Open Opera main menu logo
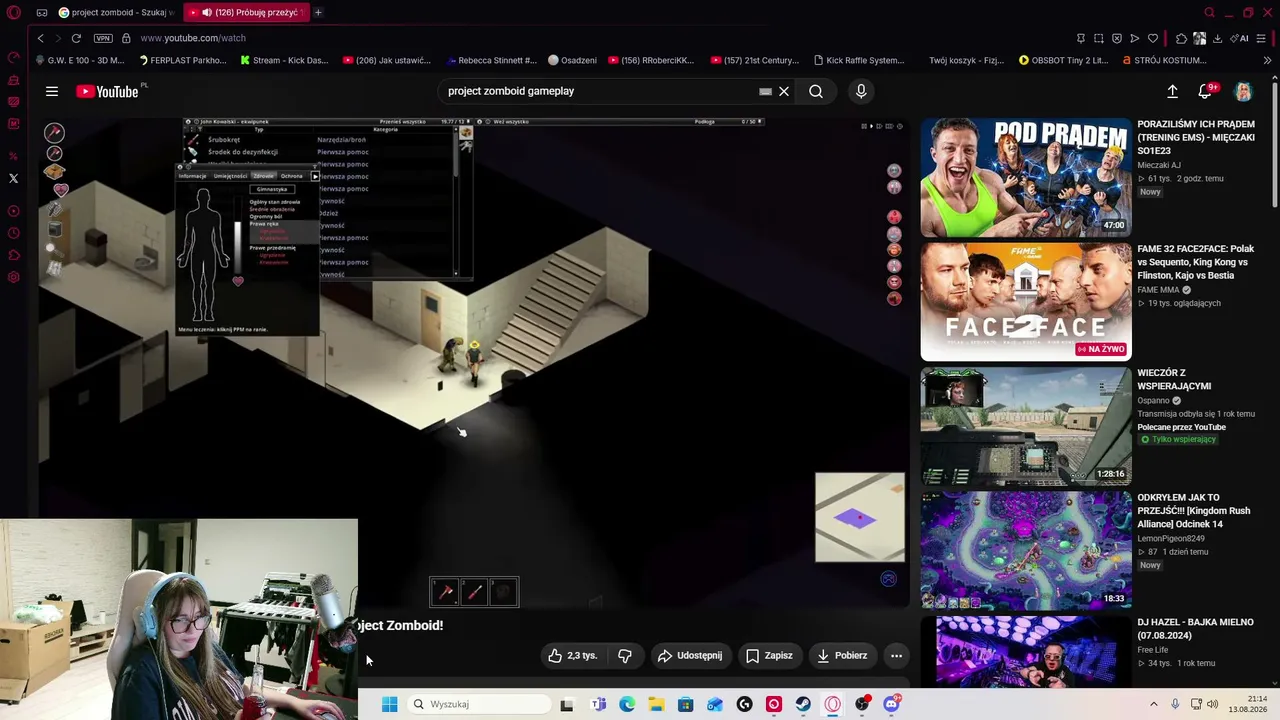The width and height of the screenshot is (1280, 720). click(14, 12)
